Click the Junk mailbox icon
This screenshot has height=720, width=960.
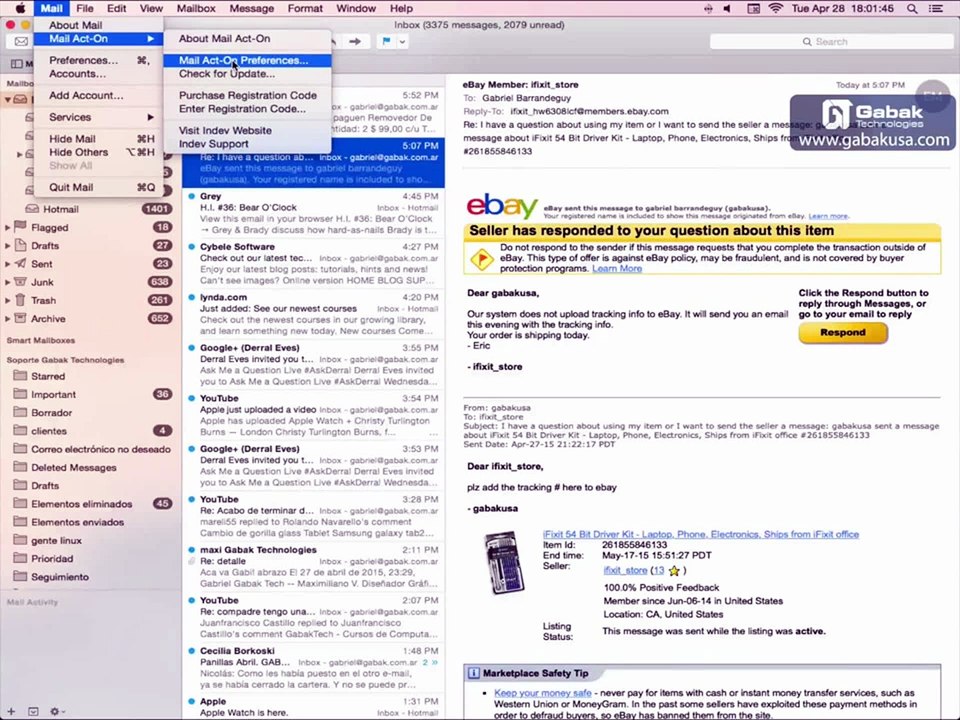coord(20,282)
